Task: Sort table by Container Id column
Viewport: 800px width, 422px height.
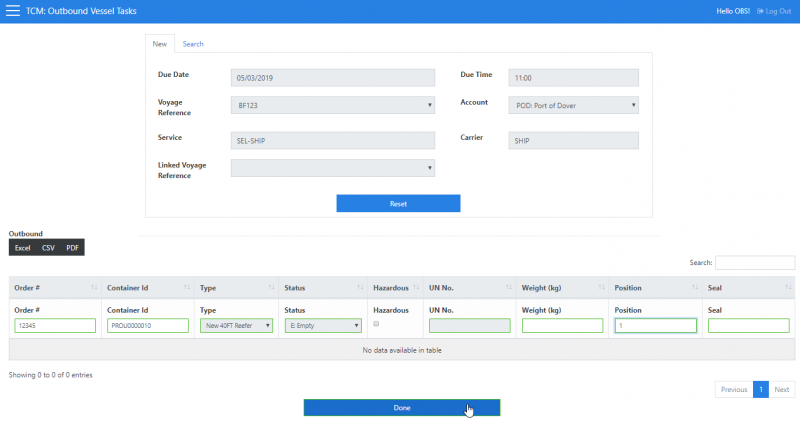Action: [186, 288]
